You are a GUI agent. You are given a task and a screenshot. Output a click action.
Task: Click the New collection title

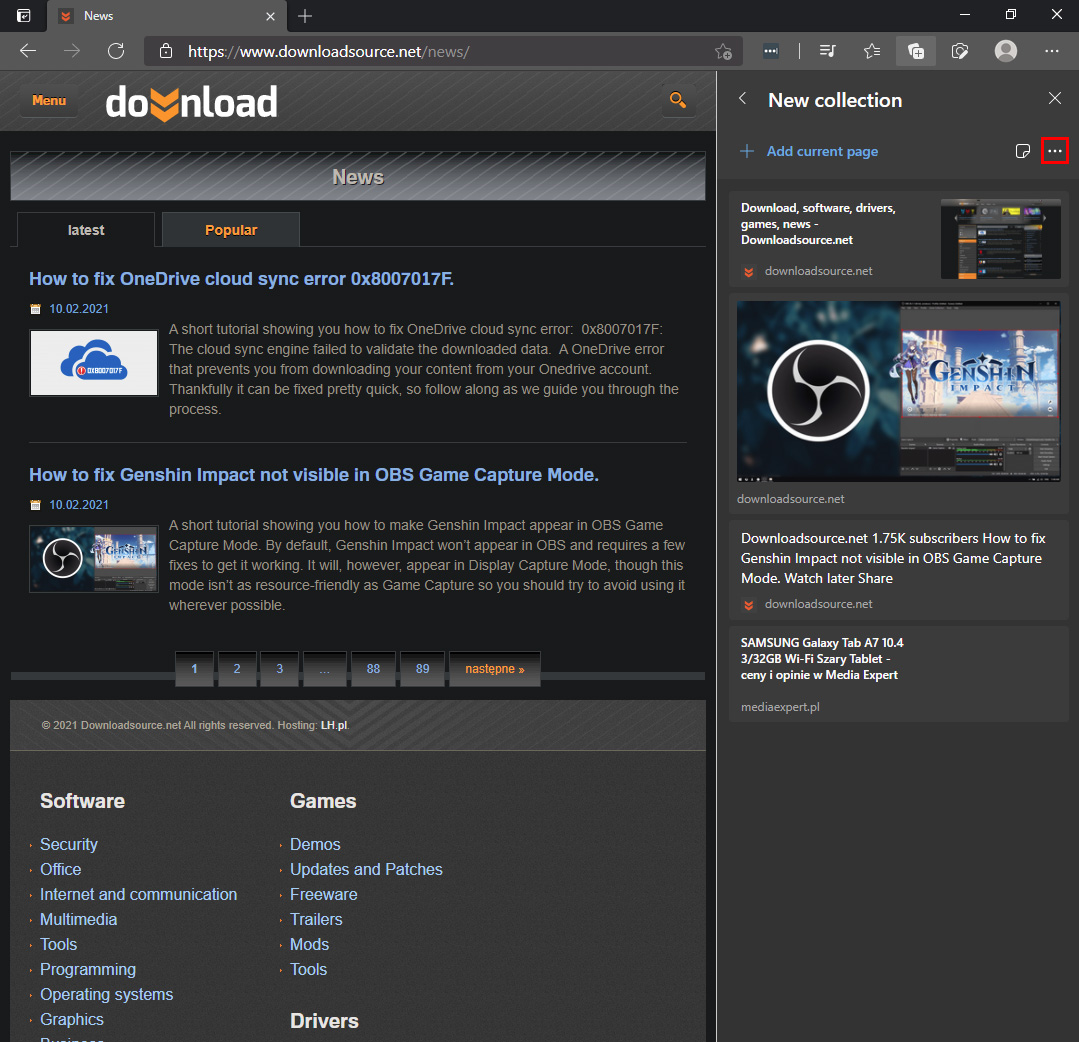pyautogui.click(x=835, y=100)
